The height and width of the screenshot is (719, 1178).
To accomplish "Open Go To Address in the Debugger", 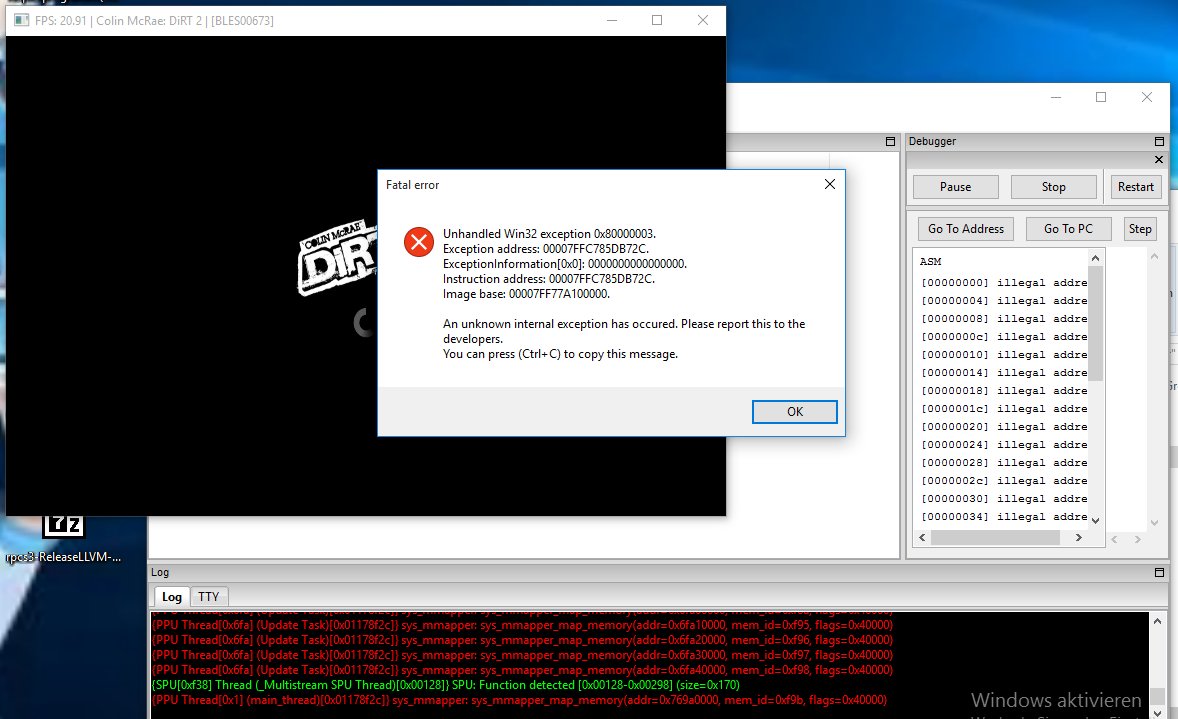I will [x=965, y=229].
